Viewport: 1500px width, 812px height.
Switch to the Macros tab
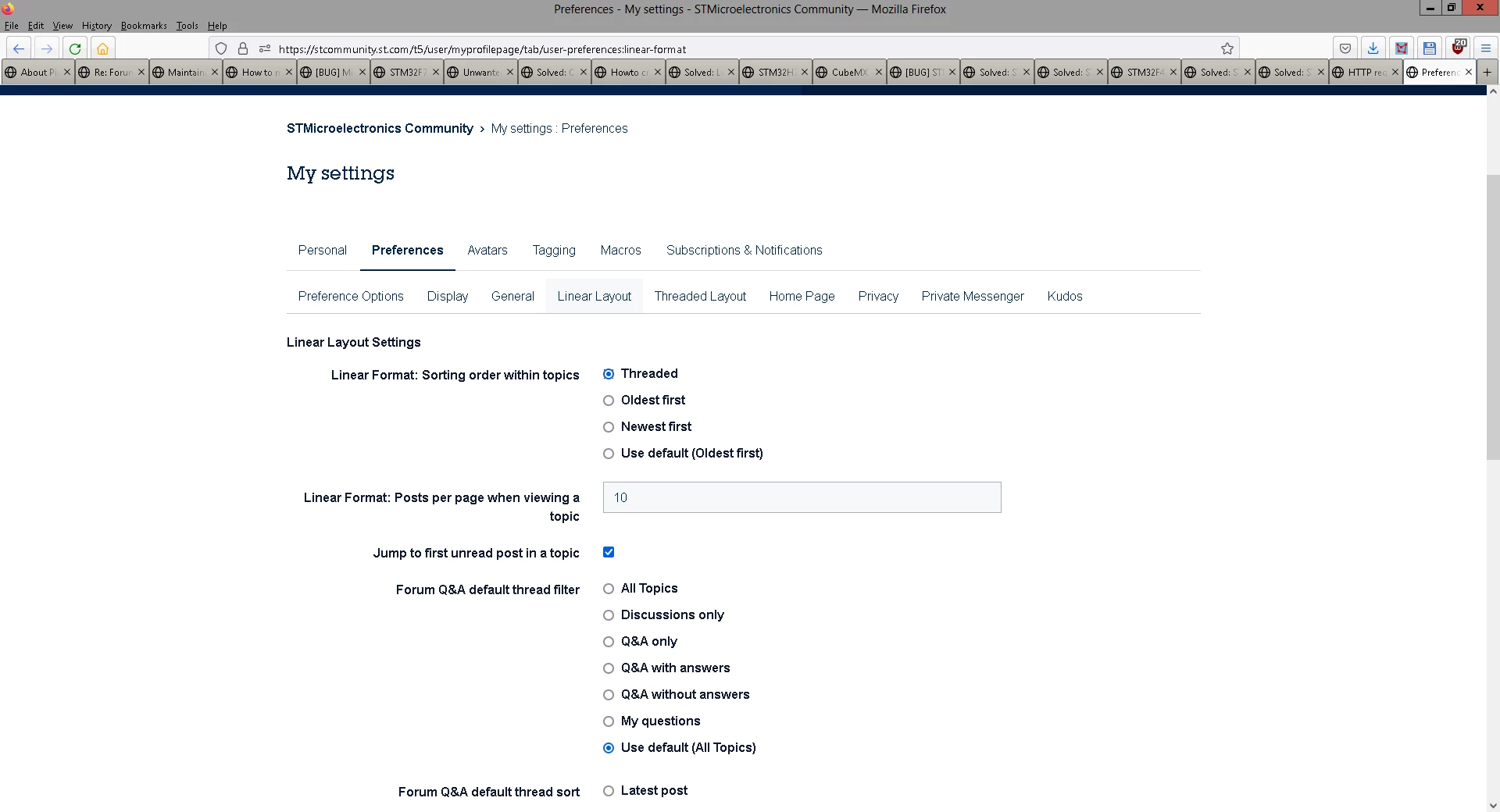[621, 250]
